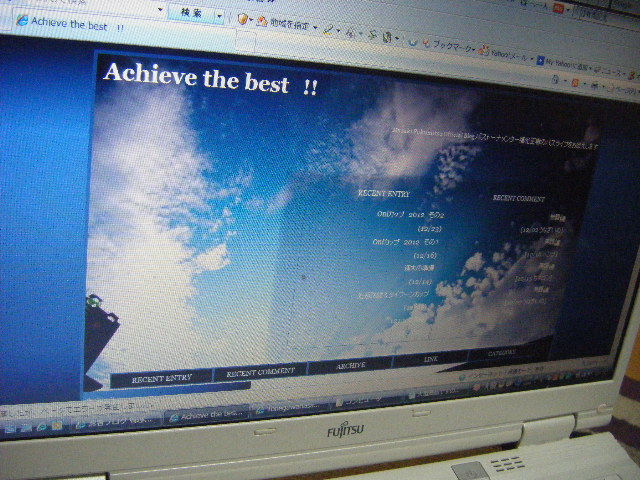Viewport: 640px width, 480px height.
Task: Open the 地域を指定 dropdown arrow
Action: 316,28
